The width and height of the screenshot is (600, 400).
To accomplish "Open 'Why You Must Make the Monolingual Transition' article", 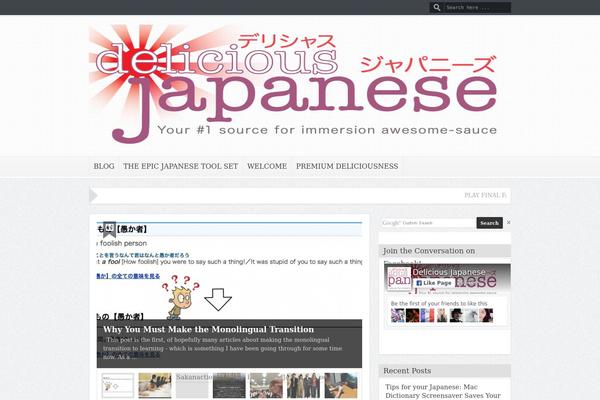I will 209,330.
